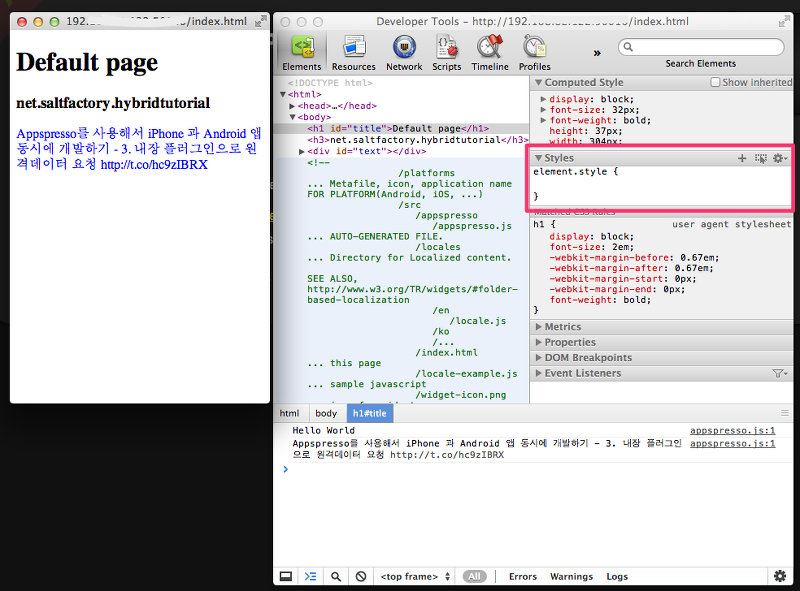This screenshot has height=591, width=800.
Task: Collapse the Styles section
Action: click(x=538, y=158)
